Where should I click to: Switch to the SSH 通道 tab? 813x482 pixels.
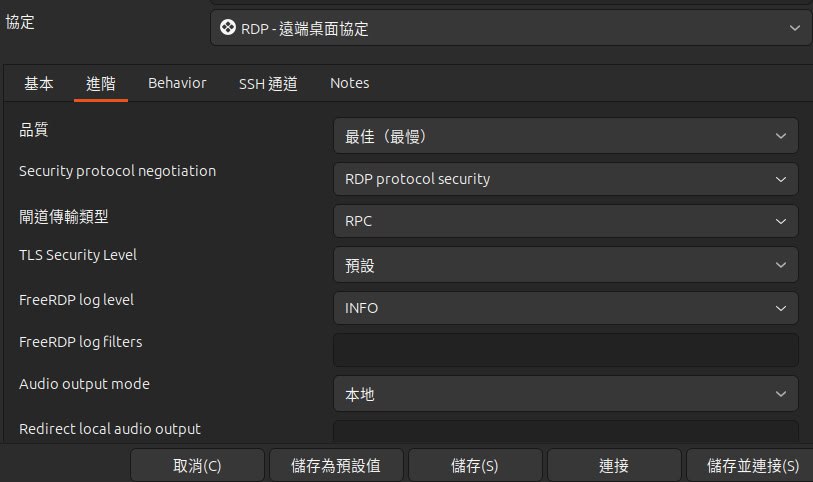(x=268, y=84)
